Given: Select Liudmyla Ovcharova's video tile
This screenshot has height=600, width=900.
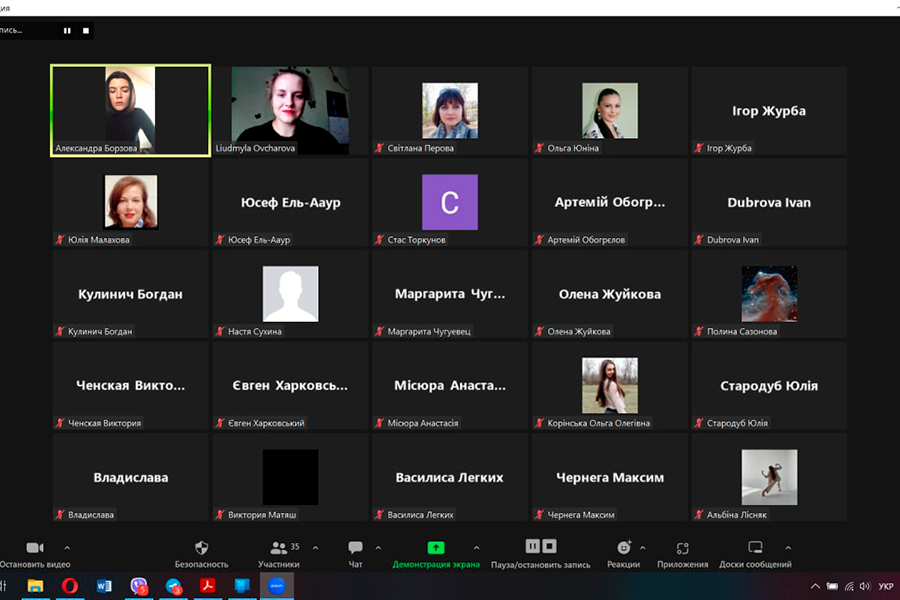Looking at the screenshot, I should [x=290, y=110].
